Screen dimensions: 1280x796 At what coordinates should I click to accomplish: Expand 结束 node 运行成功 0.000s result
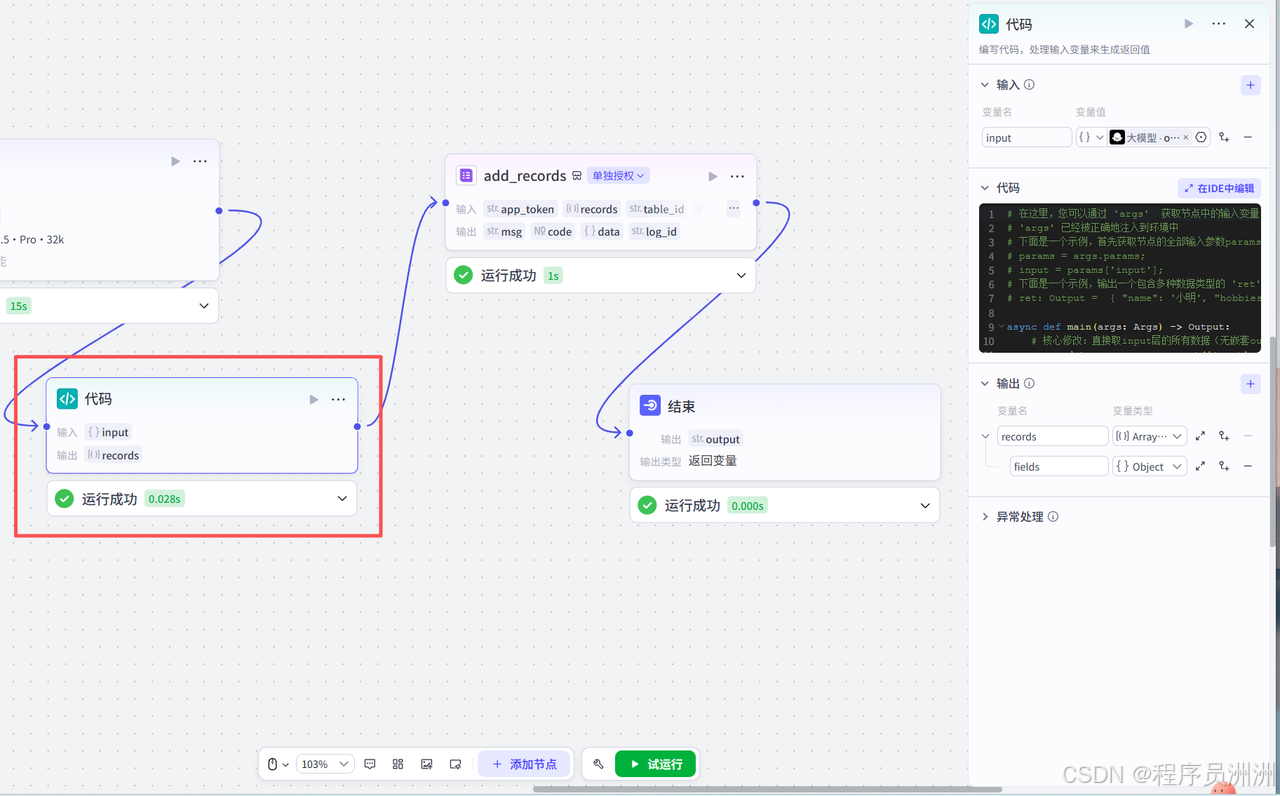pyautogui.click(x=925, y=505)
